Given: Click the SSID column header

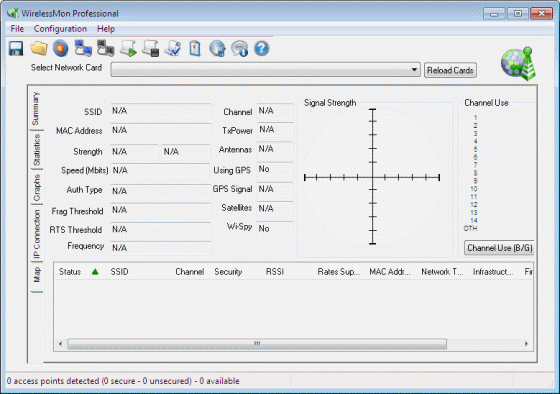Looking at the screenshot, I should pyautogui.click(x=119, y=272).
